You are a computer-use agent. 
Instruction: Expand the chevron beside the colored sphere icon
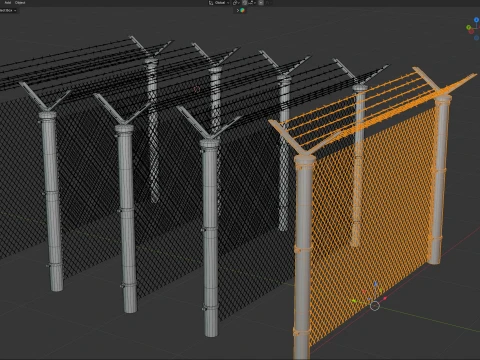(x=238, y=10)
